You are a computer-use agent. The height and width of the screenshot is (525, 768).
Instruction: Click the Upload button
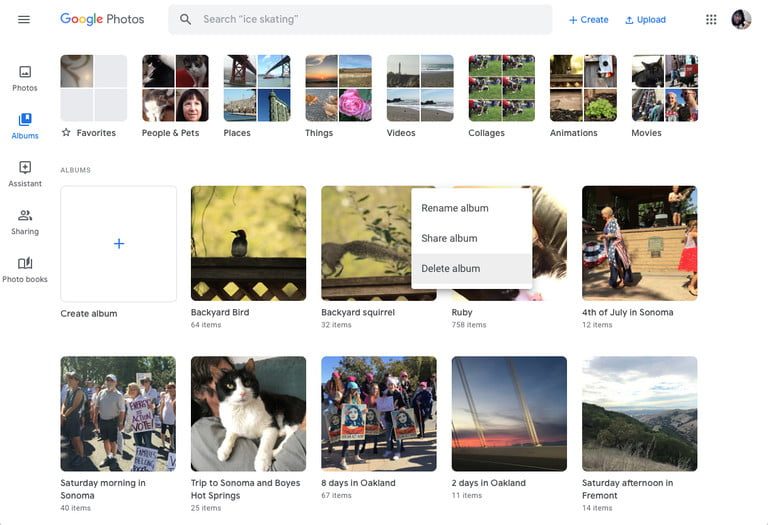(645, 19)
